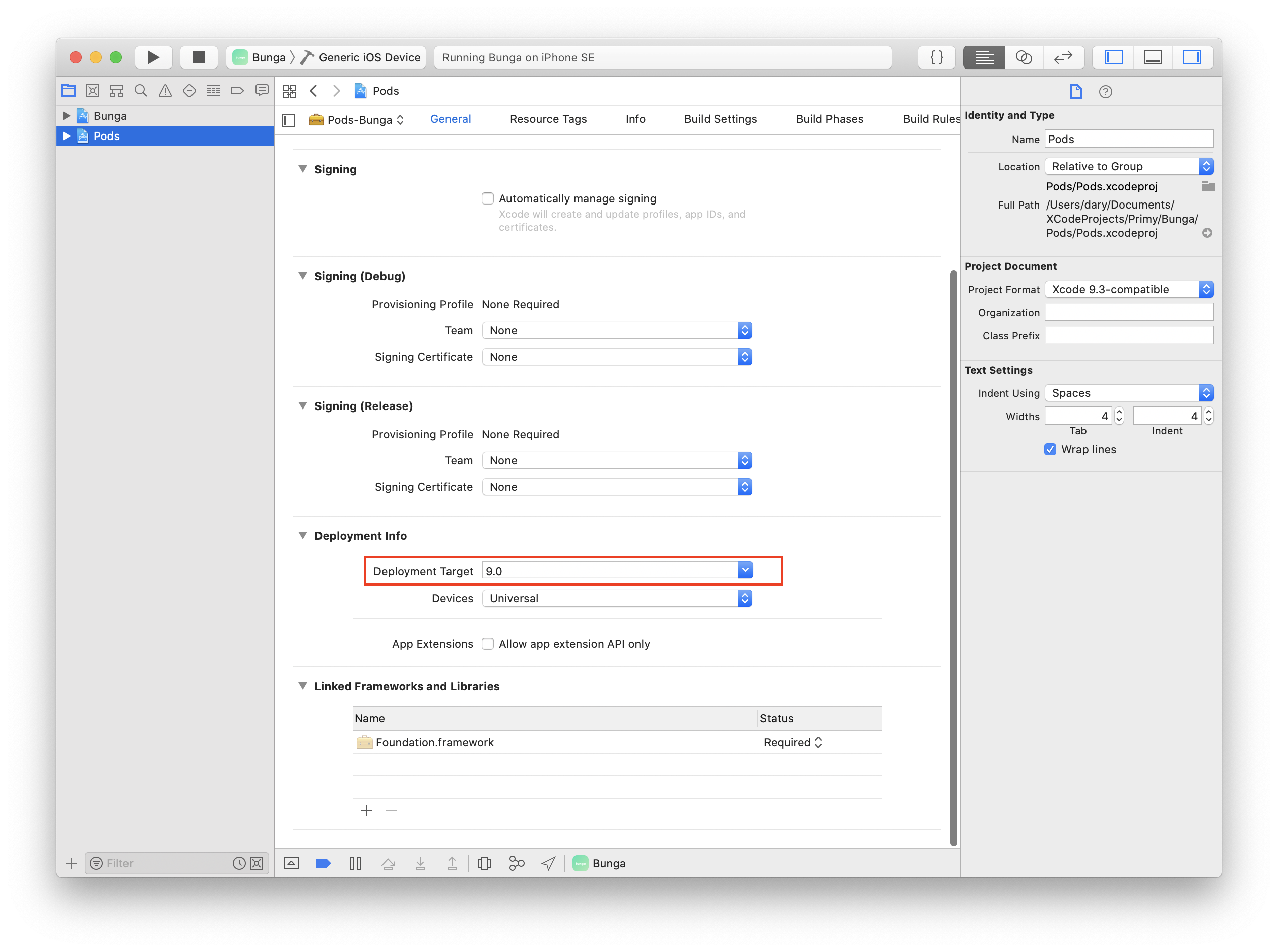Click the Stop button in toolbar
The width and height of the screenshot is (1278, 952).
click(199, 57)
